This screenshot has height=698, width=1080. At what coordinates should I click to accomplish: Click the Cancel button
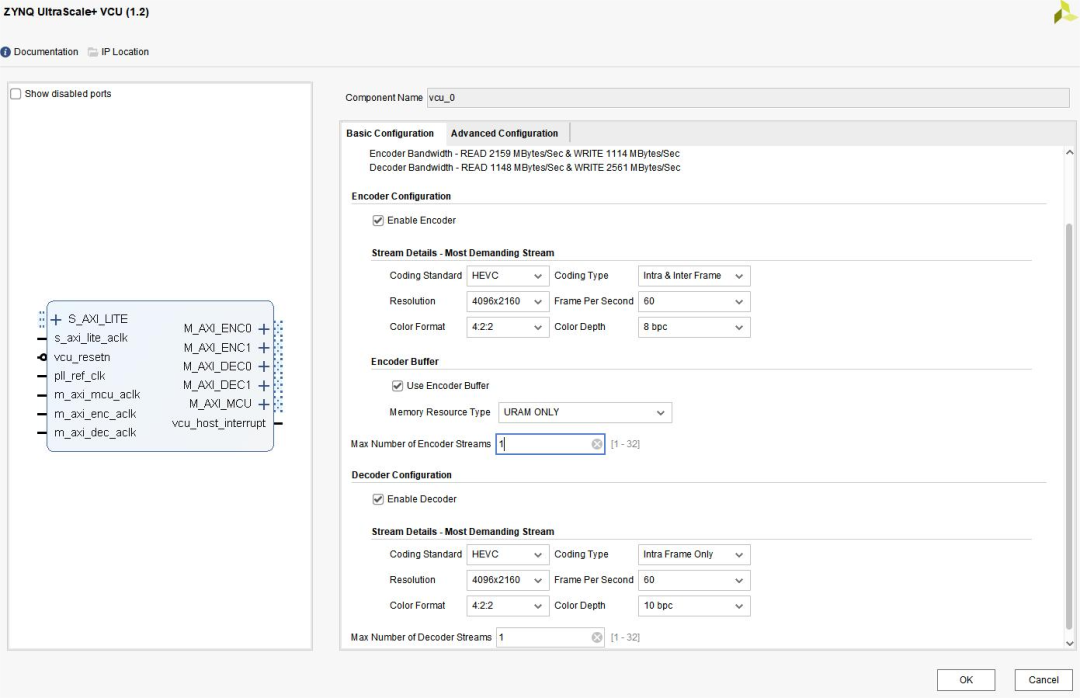[1043, 680]
